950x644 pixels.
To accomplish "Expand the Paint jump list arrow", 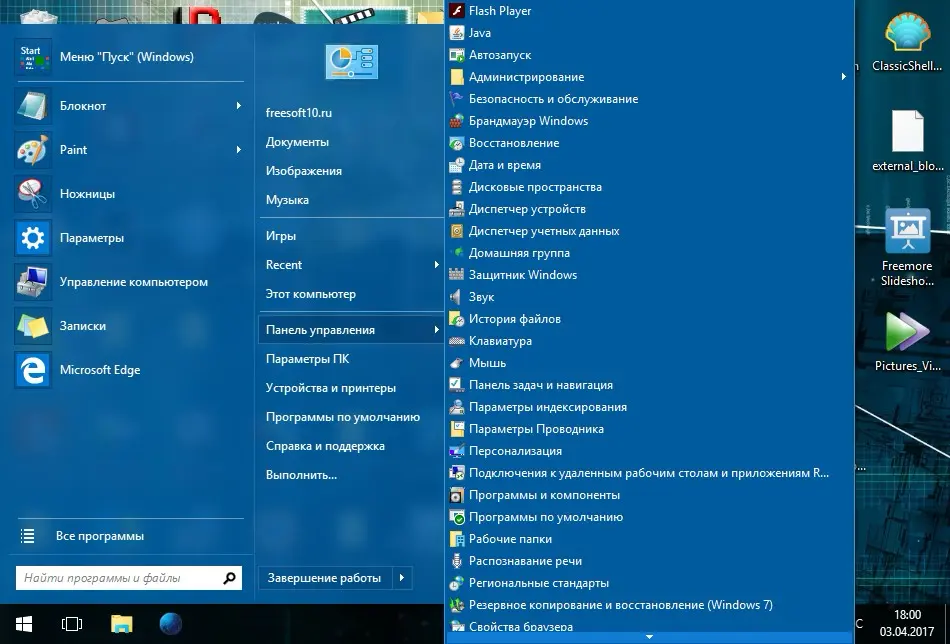I will point(239,150).
